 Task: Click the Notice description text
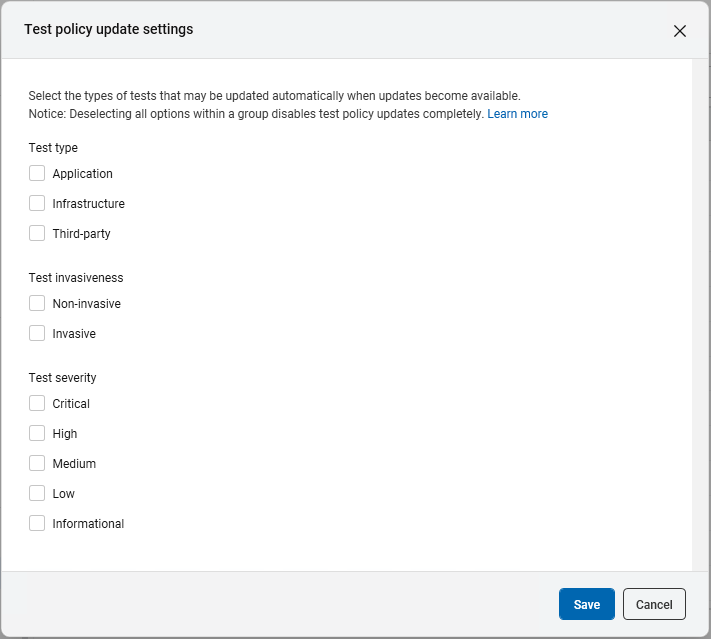pos(256,114)
